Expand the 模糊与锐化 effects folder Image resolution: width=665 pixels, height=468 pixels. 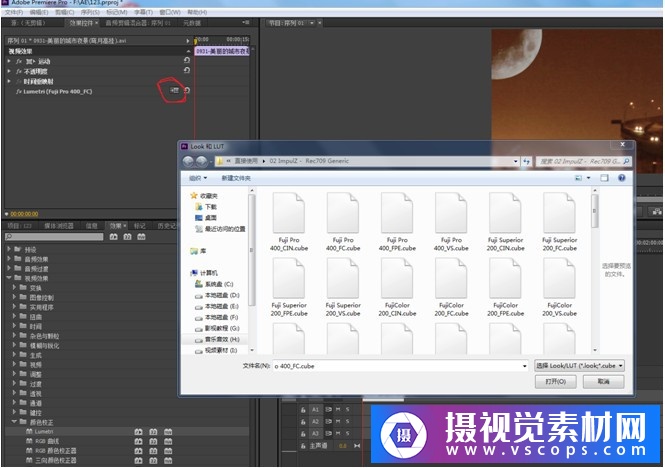14,345
